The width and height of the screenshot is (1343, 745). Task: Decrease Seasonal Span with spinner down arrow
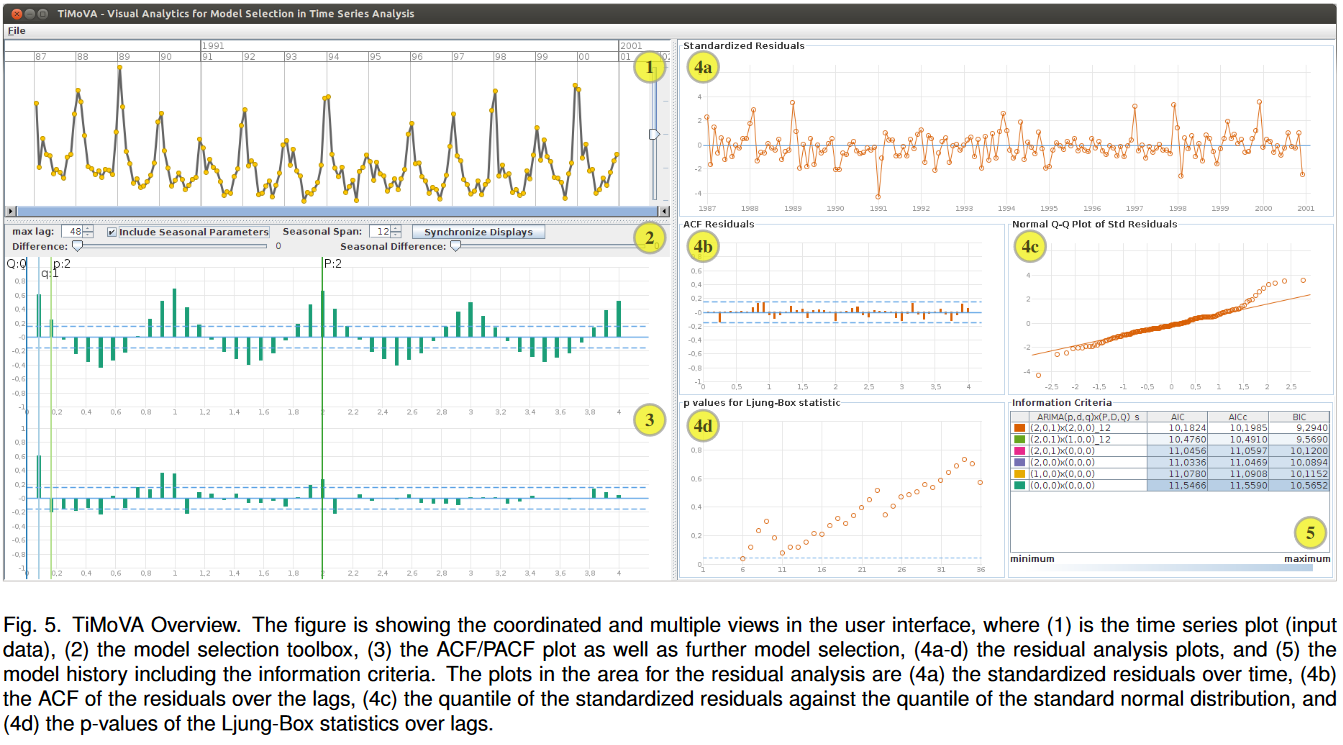pyautogui.click(x=397, y=235)
